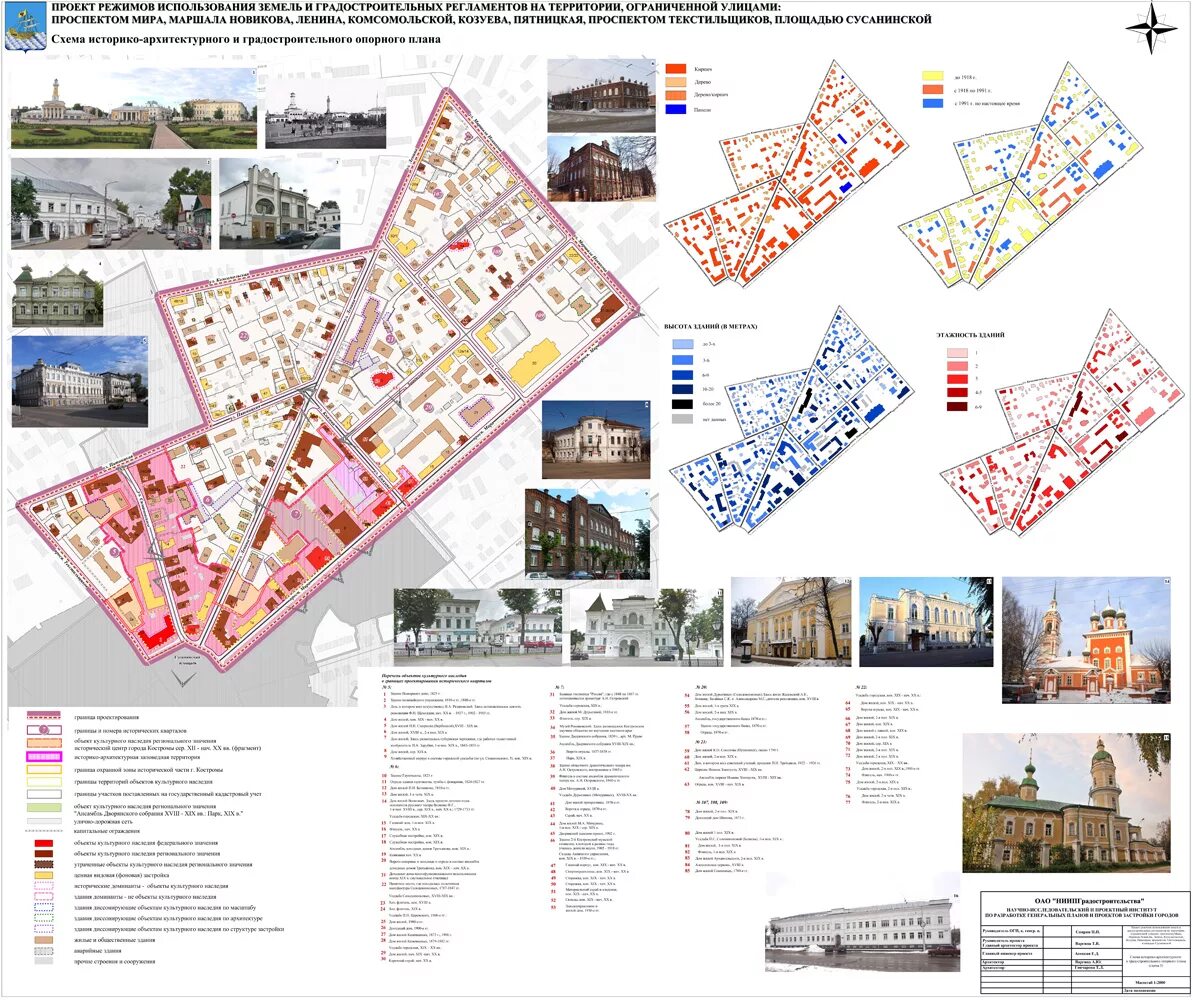
Task: Open the red-and-white Orthodox church photo
Action: point(1086,639)
